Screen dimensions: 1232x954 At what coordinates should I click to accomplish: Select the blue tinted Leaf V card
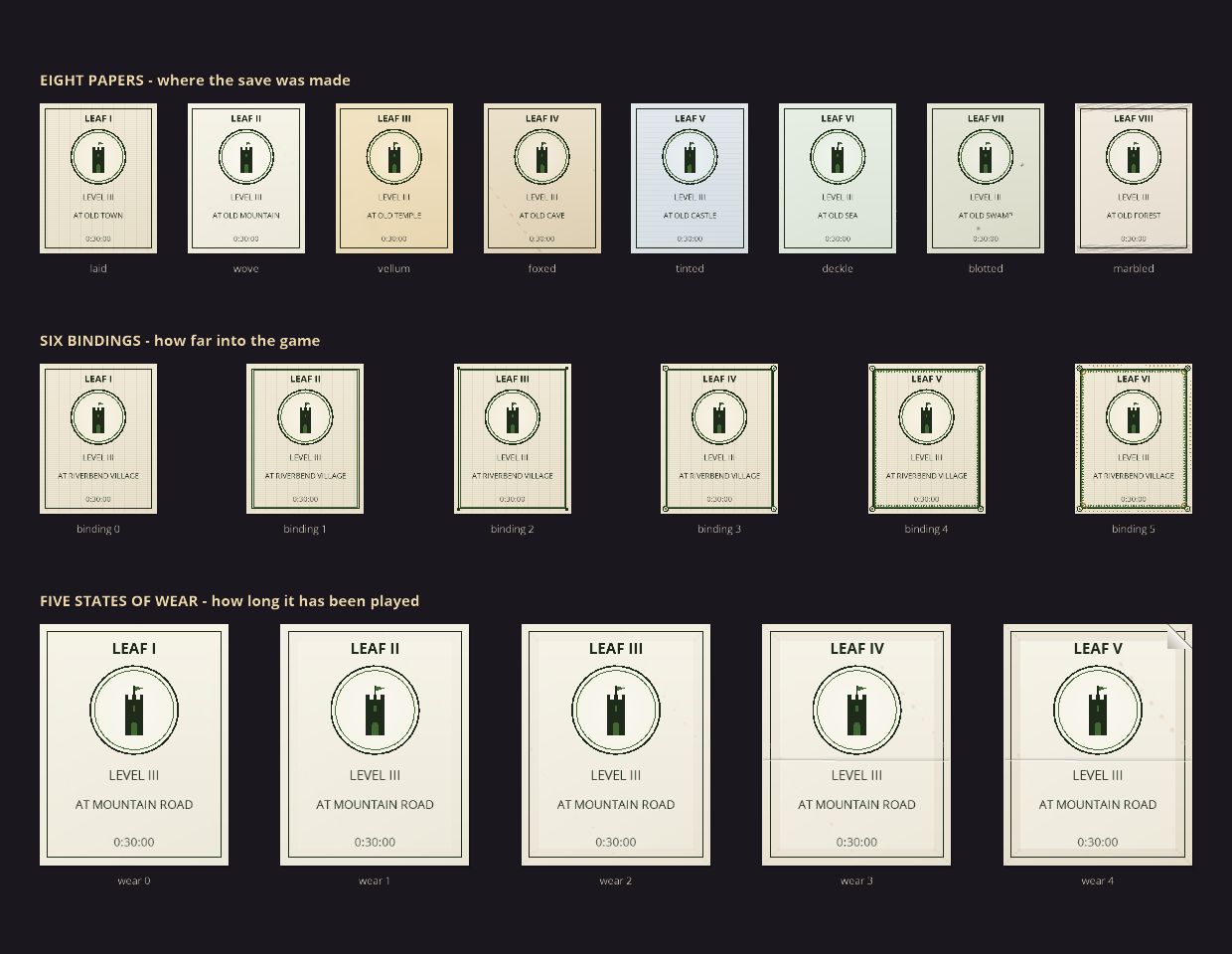[690, 178]
